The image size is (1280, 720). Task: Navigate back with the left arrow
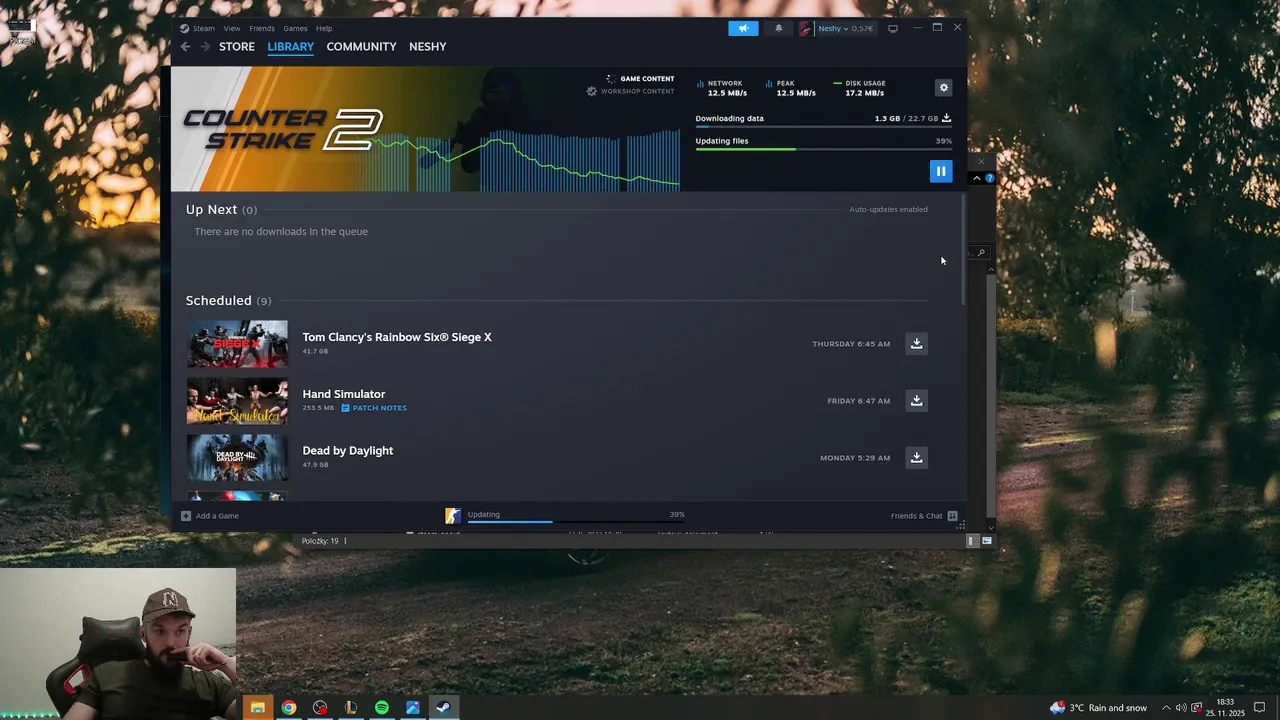185,47
